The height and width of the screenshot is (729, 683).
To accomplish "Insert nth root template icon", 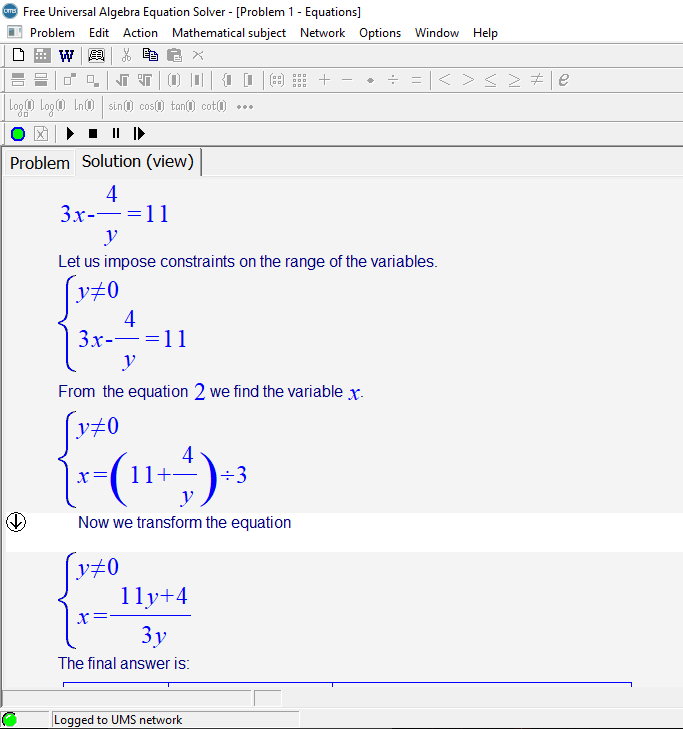I will (x=145, y=80).
